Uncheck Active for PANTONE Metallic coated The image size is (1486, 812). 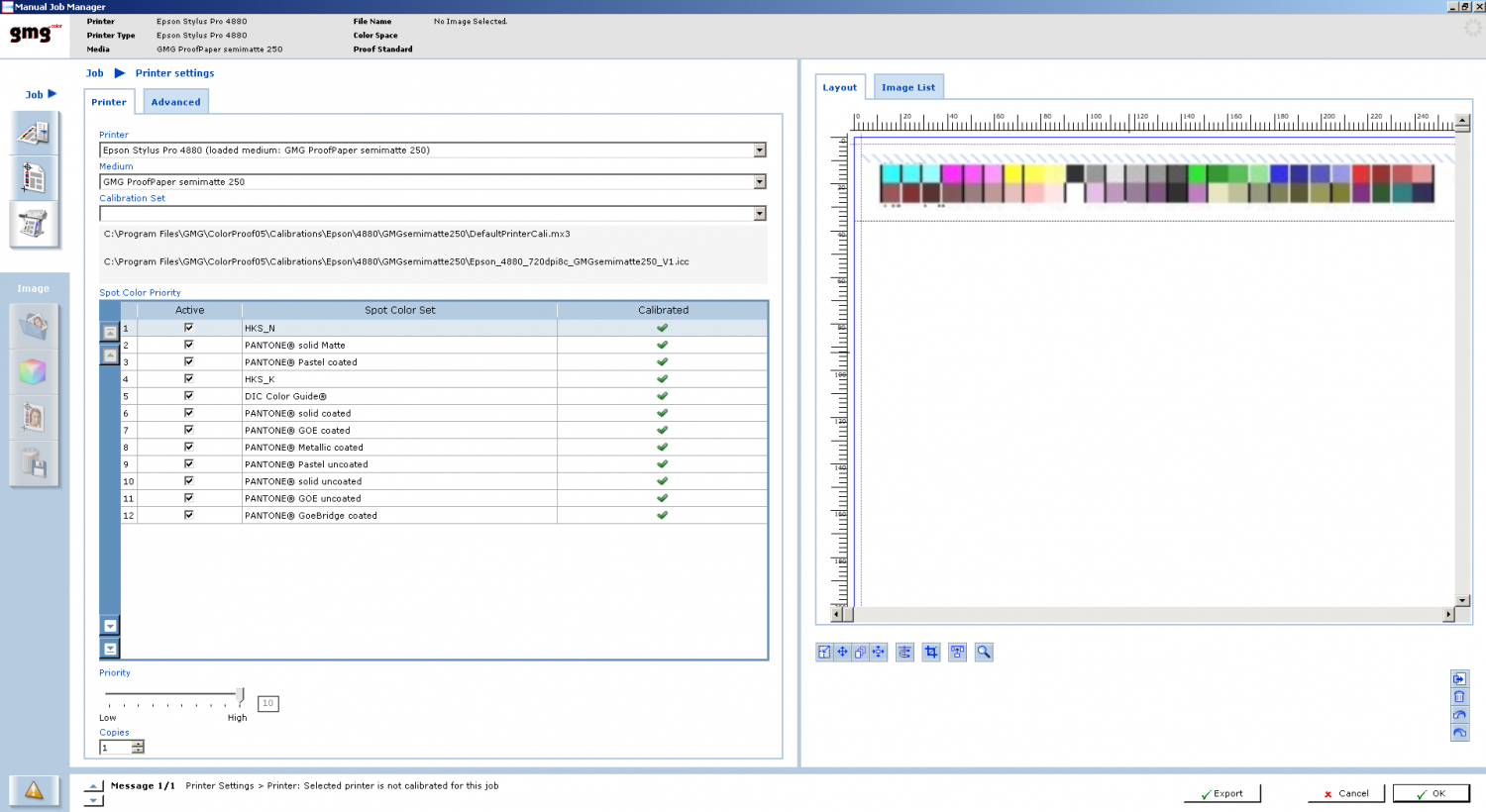coord(188,447)
